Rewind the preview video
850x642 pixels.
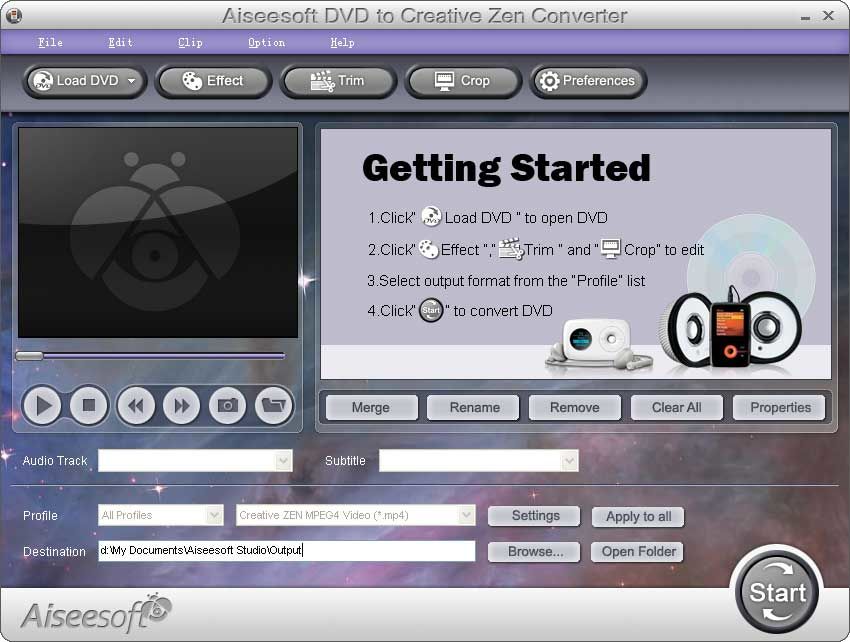136,405
